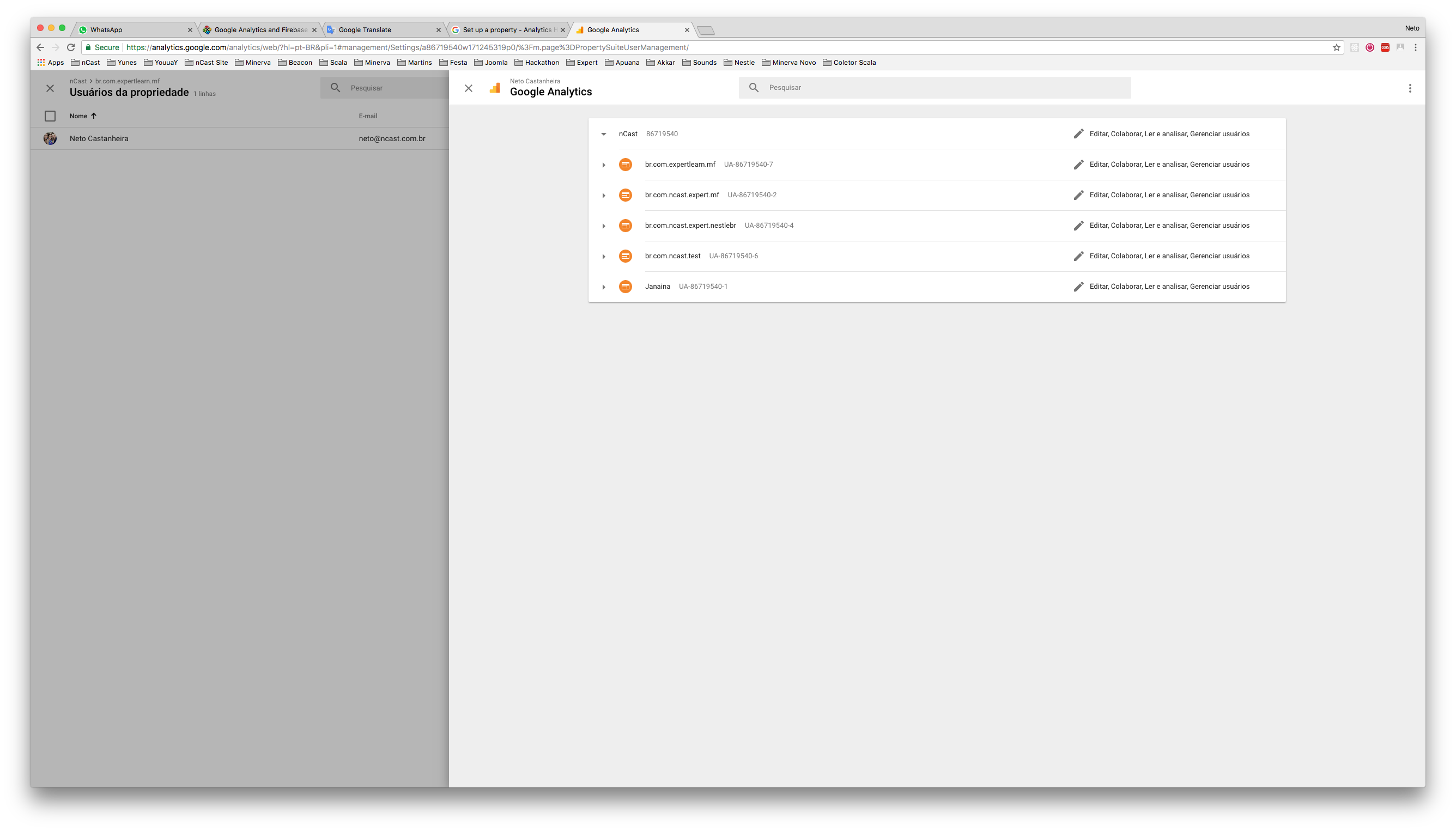The width and height of the screenshot is (1456, 831).
Task: Click the pencil icon for br.com.ncast.expert.nestlebr
Action: (1078, 226)
